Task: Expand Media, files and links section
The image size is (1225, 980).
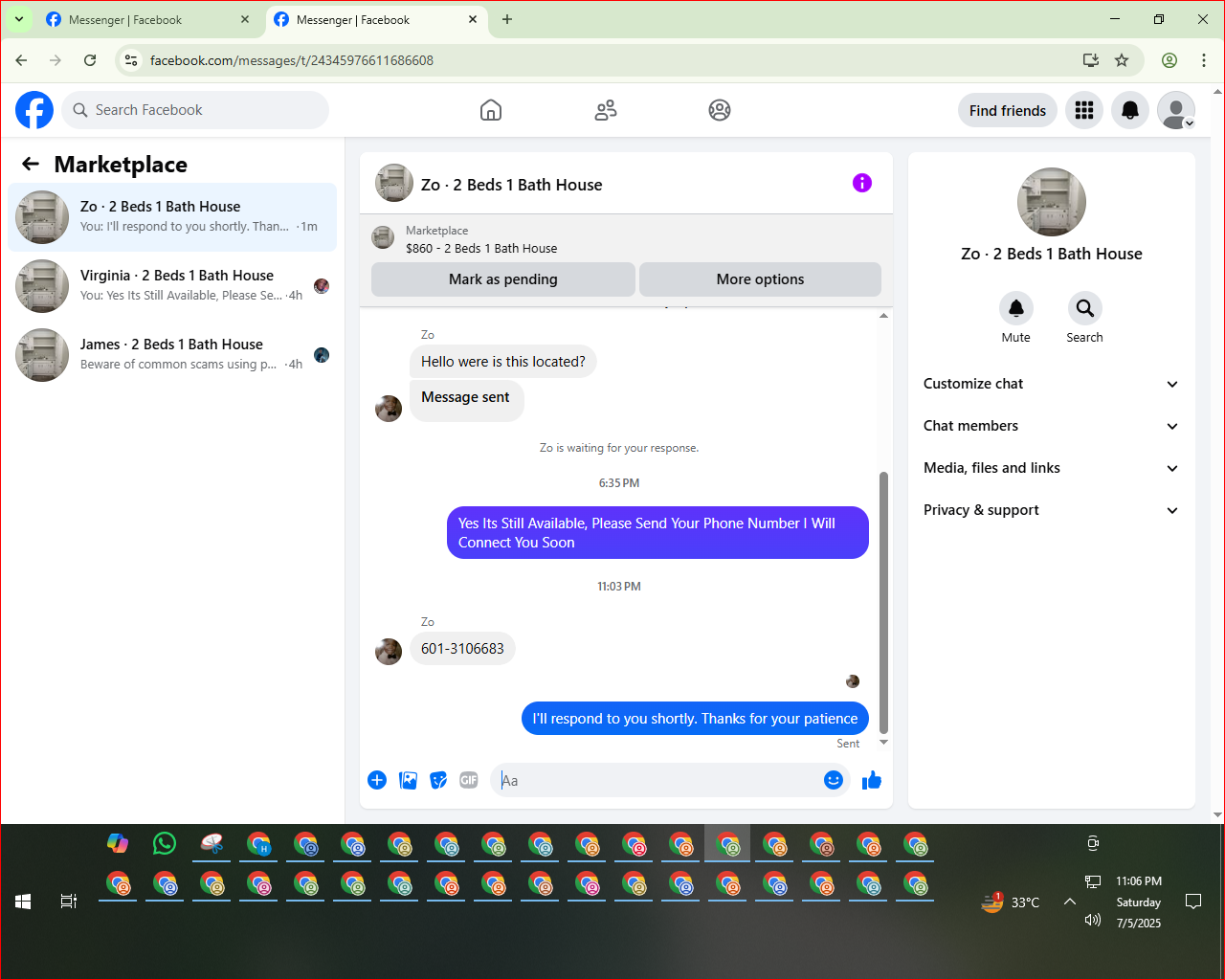Action: tap(1051, 468)
